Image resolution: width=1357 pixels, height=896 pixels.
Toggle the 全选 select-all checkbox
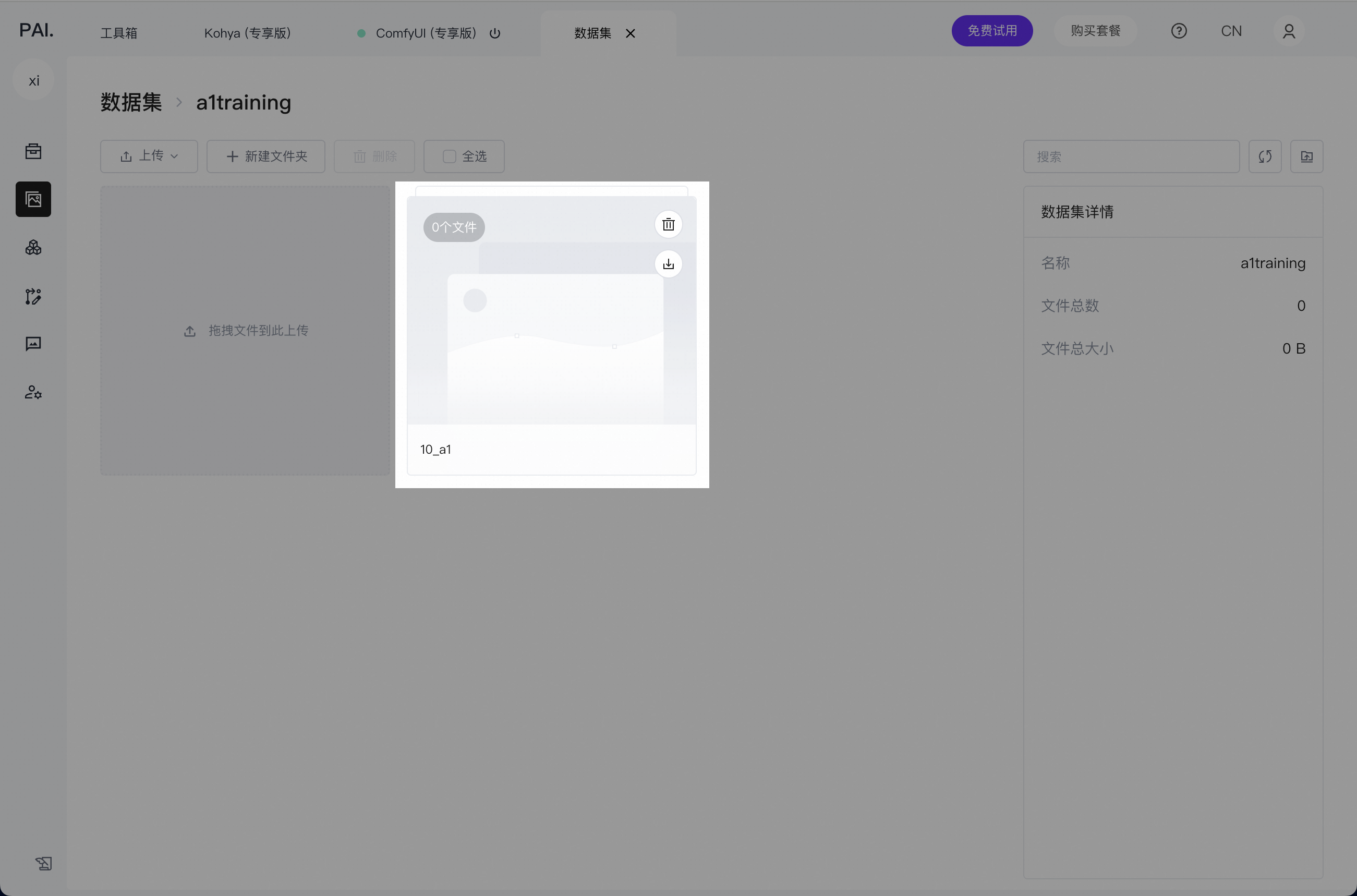pos(450,156)
